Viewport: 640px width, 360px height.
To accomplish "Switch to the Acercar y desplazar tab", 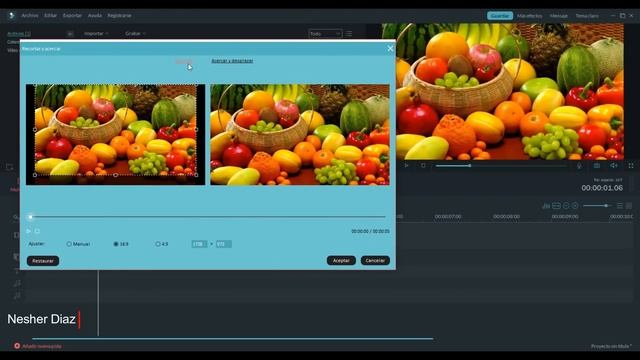I will pyautogui.click(x=232, y=61).
